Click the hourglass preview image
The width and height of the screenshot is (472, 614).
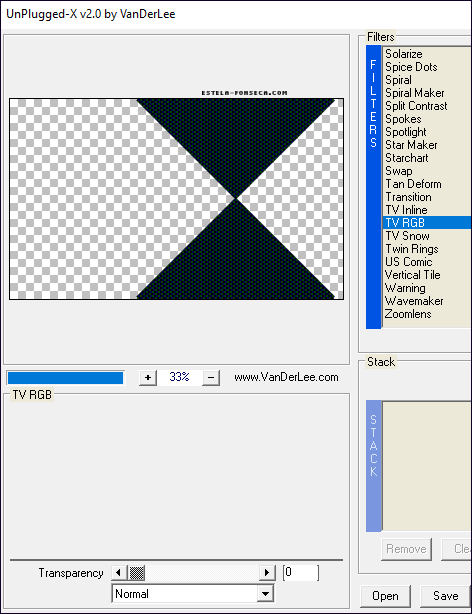pyautogui.click(x=176, y=199)
